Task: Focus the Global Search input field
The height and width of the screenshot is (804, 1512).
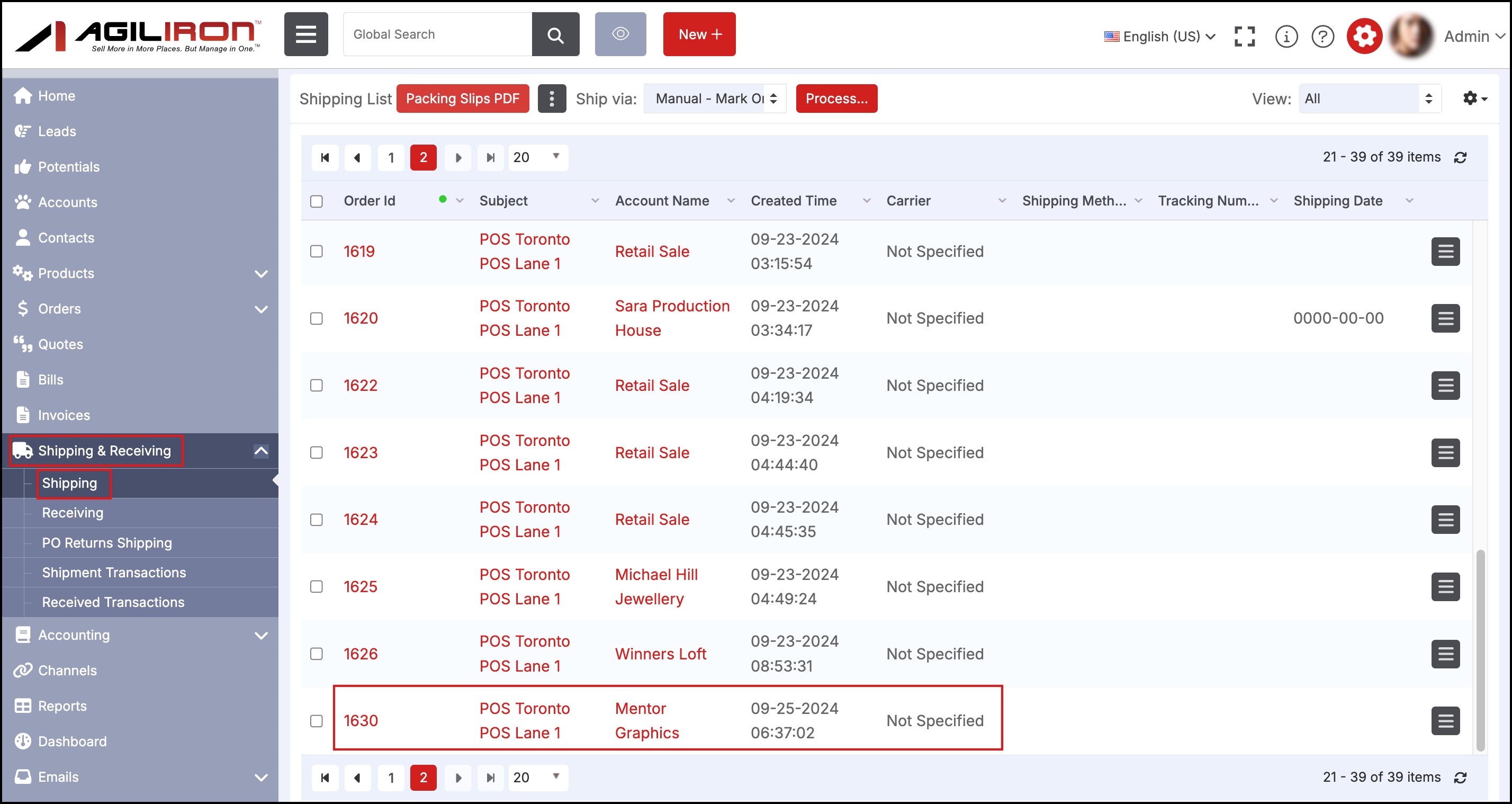Action: [437, 34]
